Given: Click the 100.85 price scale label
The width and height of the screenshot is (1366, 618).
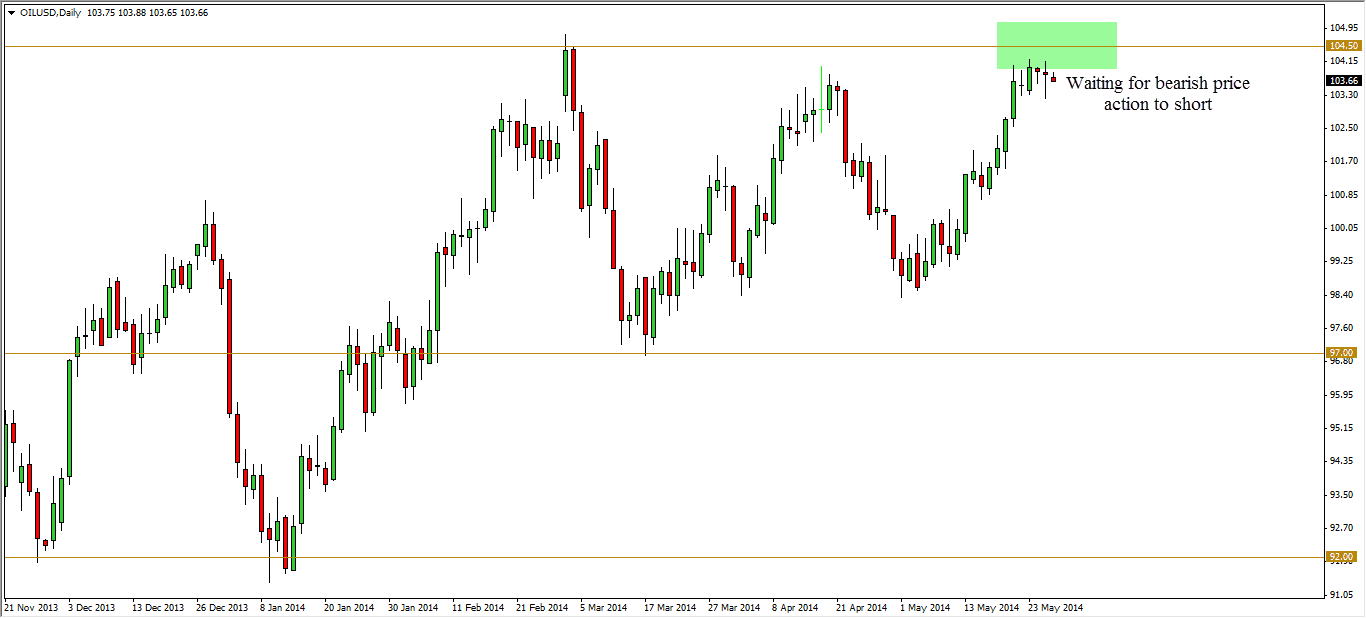Looking at the screenshot, I should pyautogui.click(x=1343, y=194).
